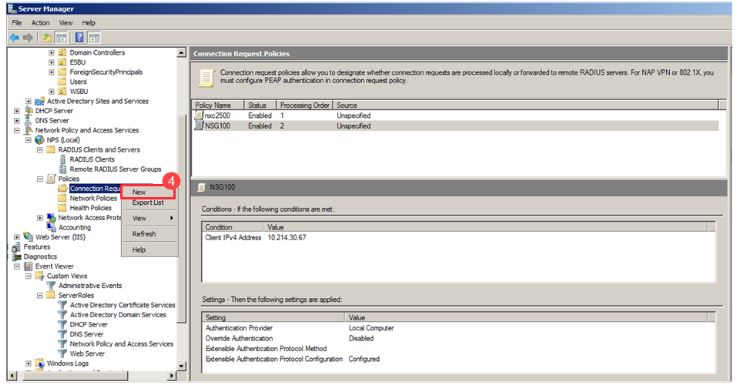Click the Web Server (IIS) icon
The image size is (741, 392).
point(28,237)
